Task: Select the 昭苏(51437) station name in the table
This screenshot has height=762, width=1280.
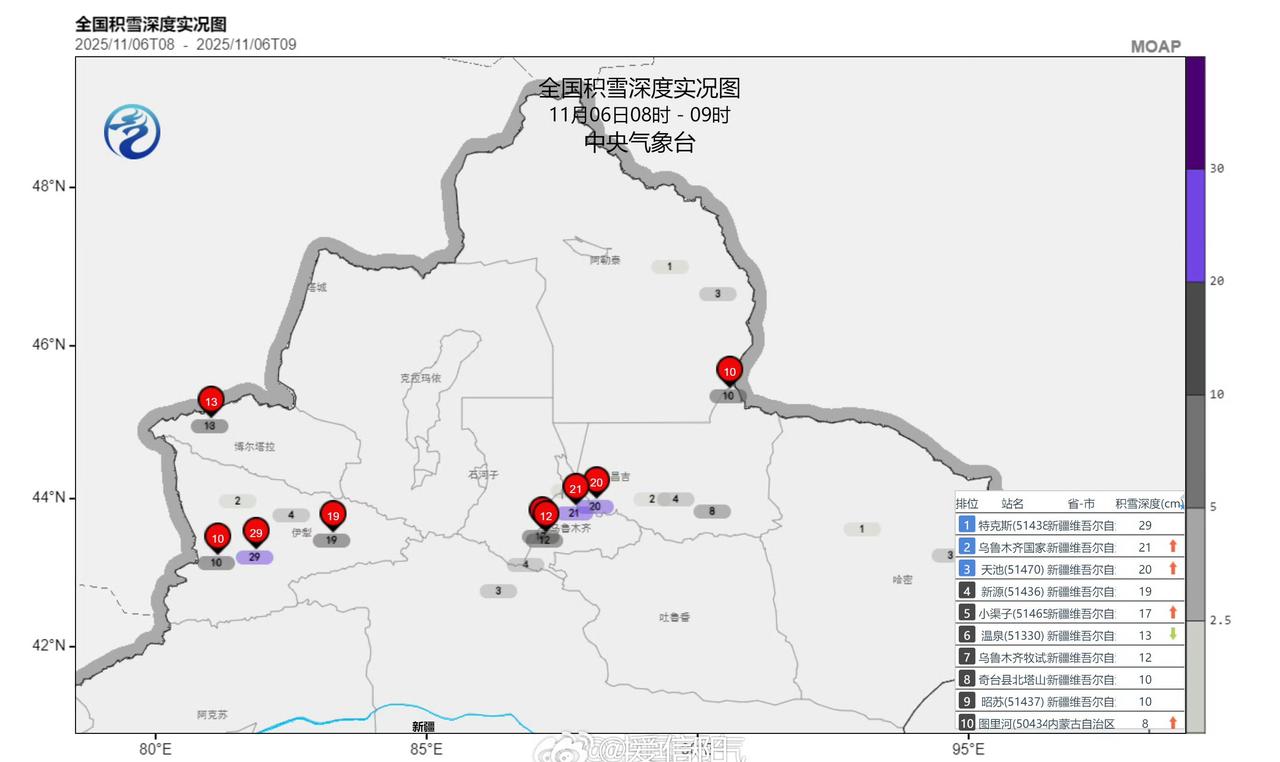Action: pos(1011,701)
